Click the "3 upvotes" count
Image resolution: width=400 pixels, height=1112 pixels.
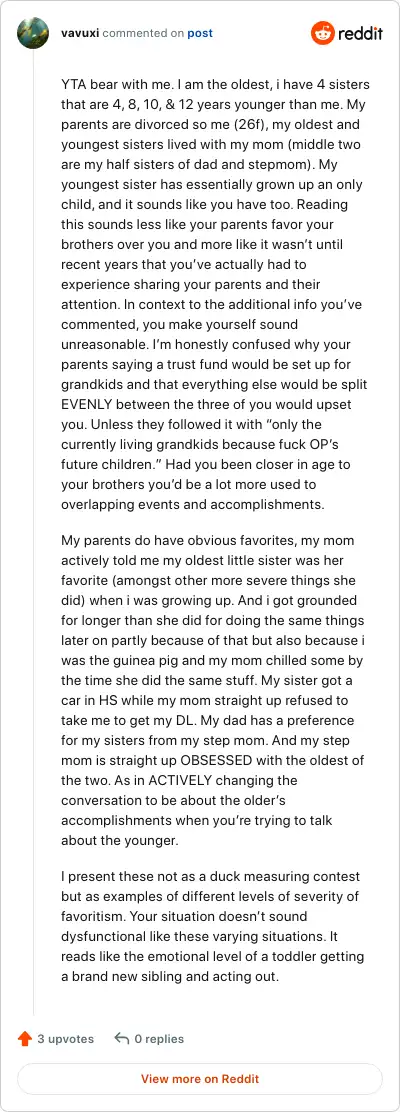point(65,1039)
